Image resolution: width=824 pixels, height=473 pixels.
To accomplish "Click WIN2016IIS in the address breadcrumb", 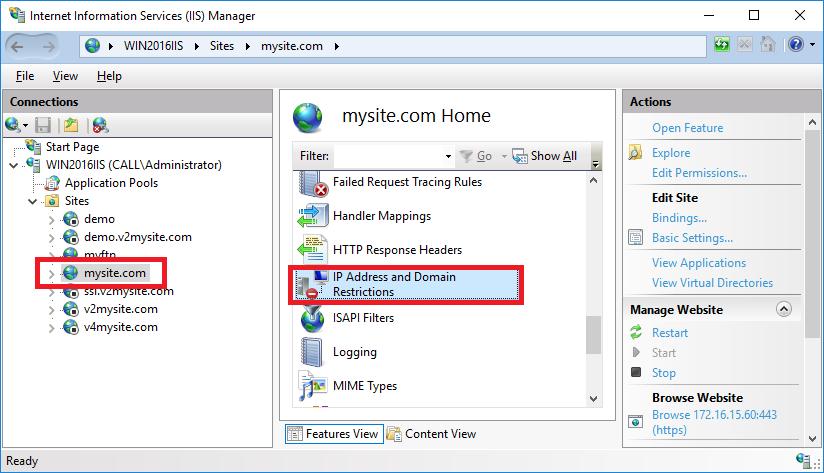I will [x=153, y=46].
